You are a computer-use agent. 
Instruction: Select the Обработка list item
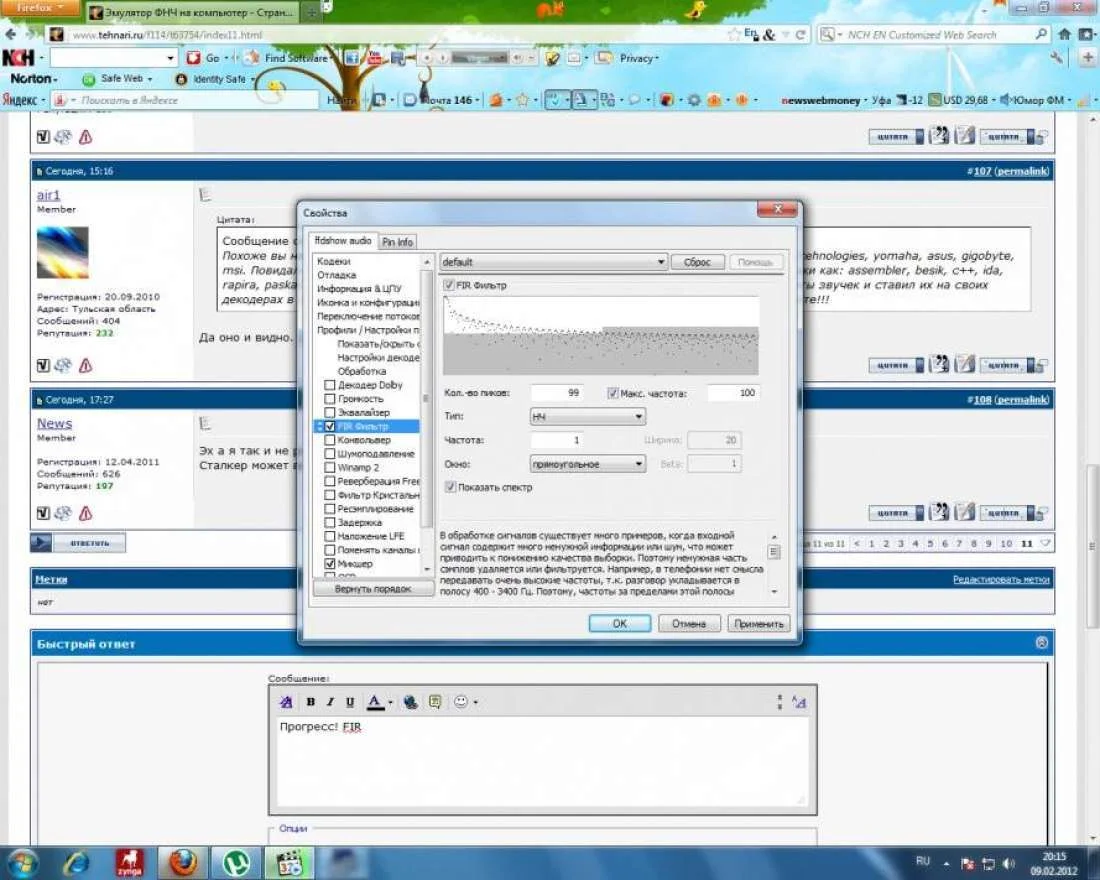[361, 371]
